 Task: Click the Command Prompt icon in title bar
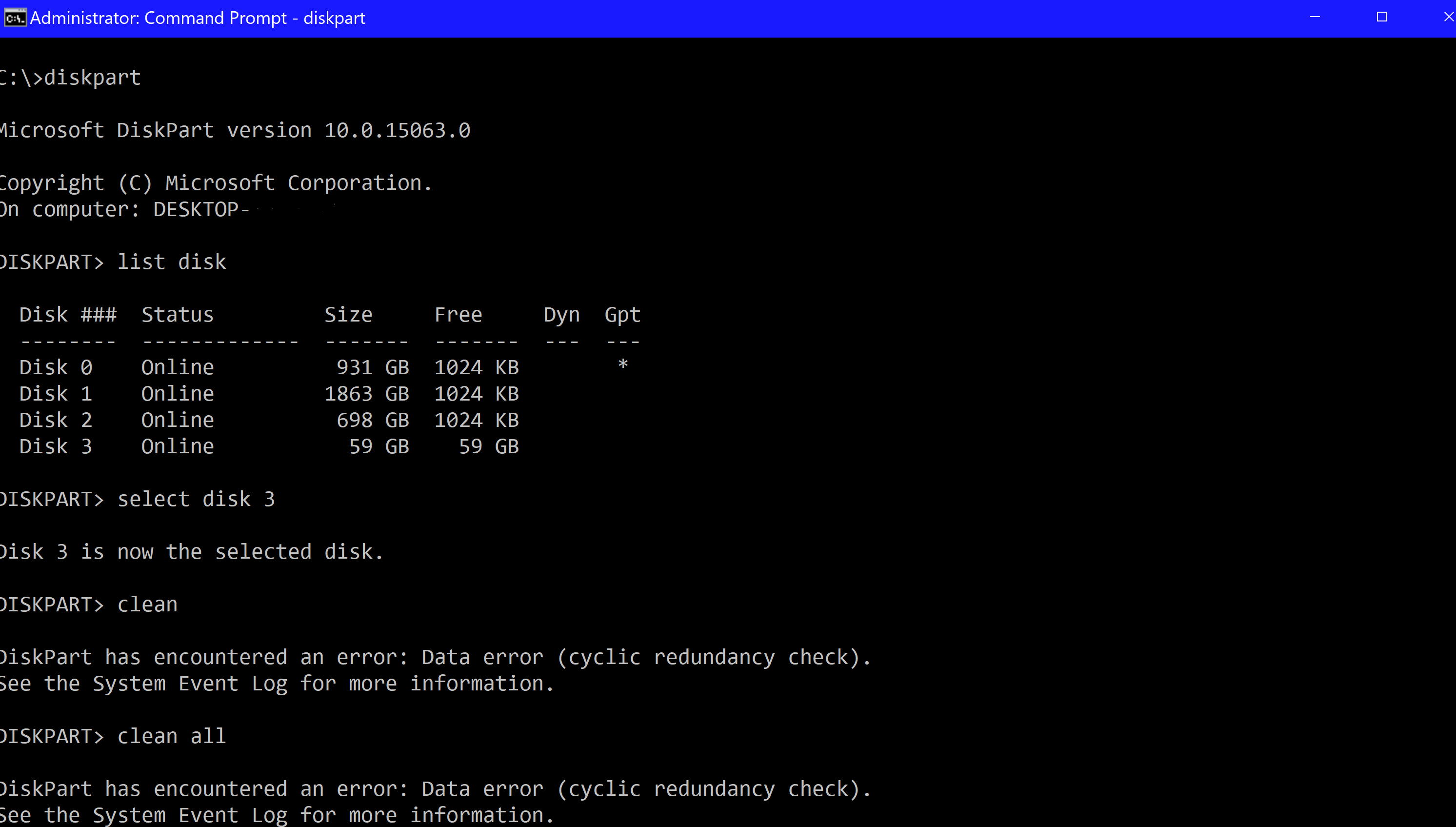15,18
